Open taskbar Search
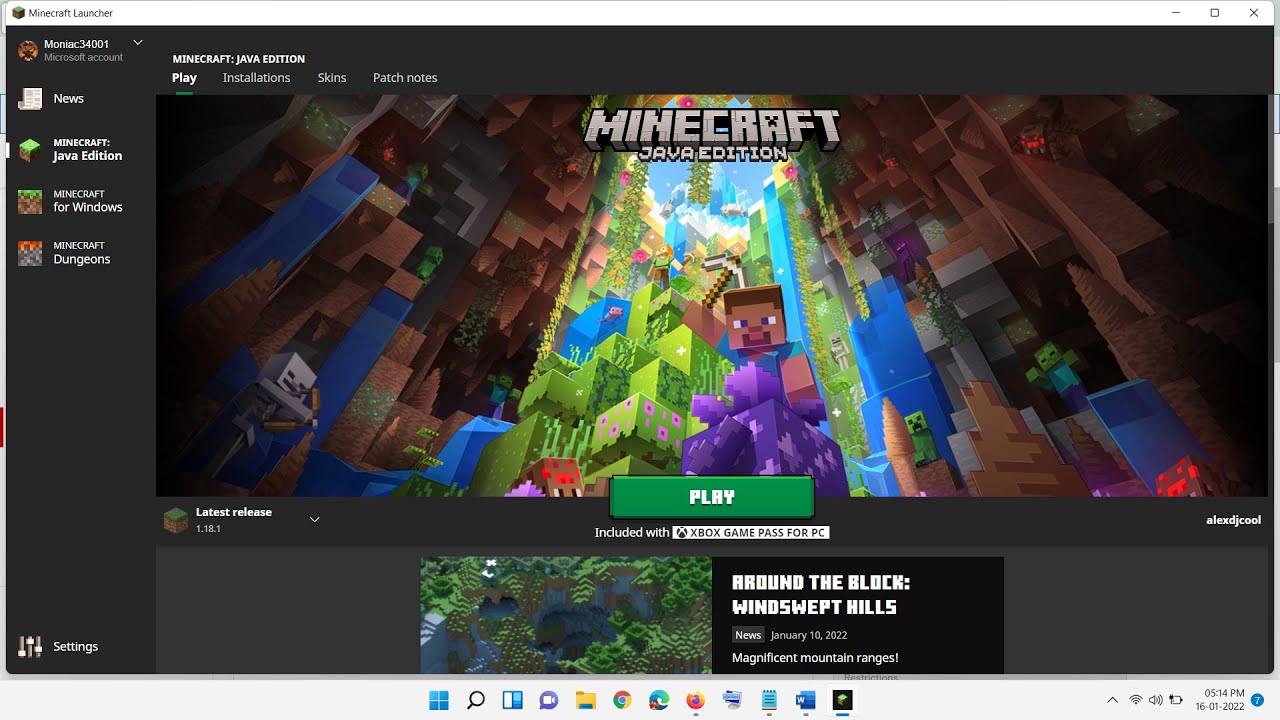Viewport: 1280px width, 720px height. (476, 700)
